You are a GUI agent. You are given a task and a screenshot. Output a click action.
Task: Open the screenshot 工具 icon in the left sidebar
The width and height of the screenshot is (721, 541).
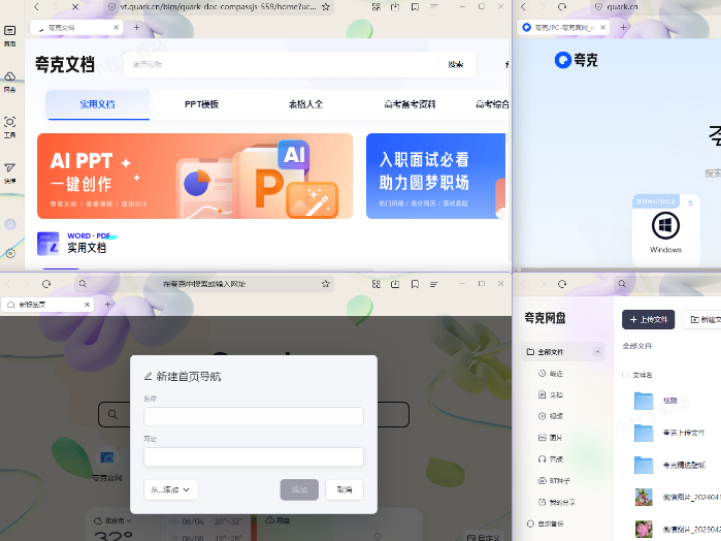point(10,122)
